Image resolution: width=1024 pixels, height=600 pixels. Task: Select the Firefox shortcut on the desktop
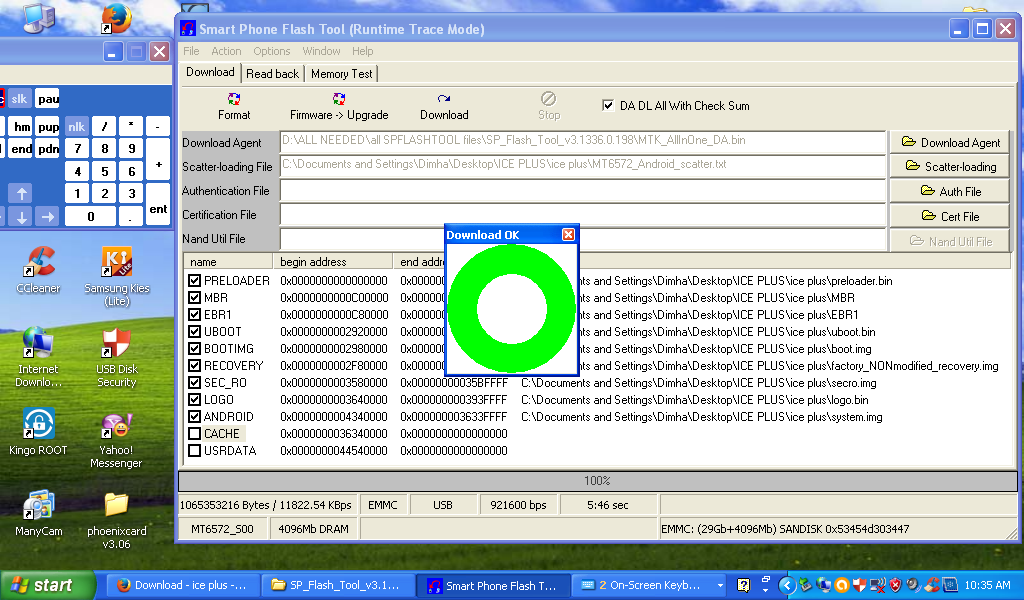[116, 18]
